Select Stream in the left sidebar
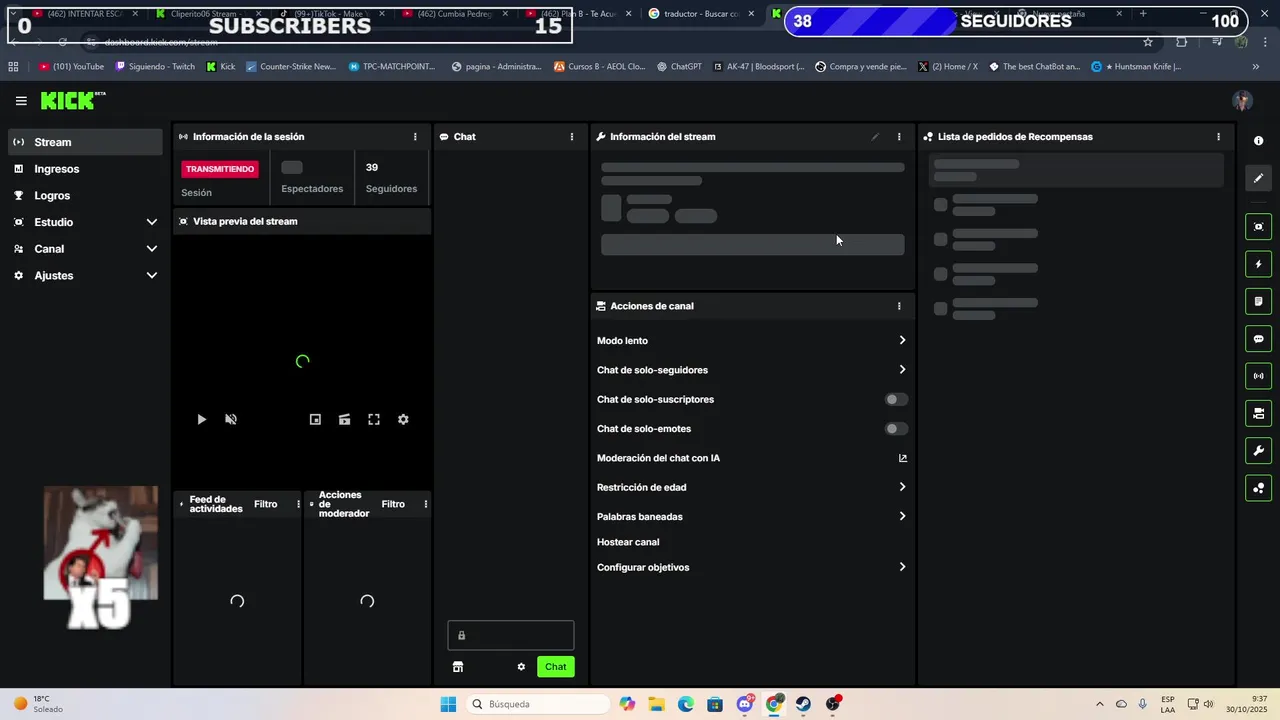Viewport: 1280px width, 720px height. point(86,142)
